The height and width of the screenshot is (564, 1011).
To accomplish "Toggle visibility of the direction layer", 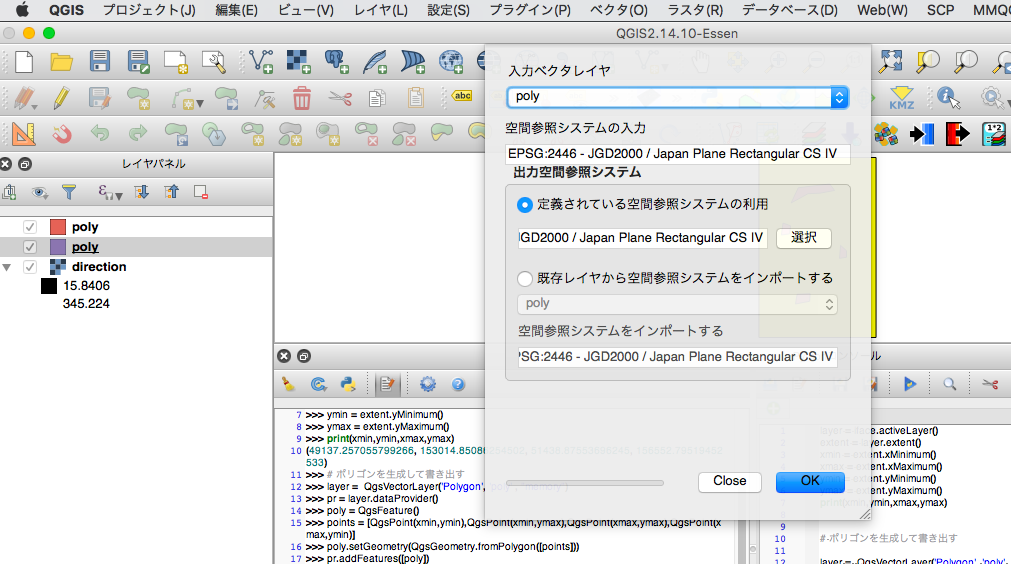I will 30,267.
